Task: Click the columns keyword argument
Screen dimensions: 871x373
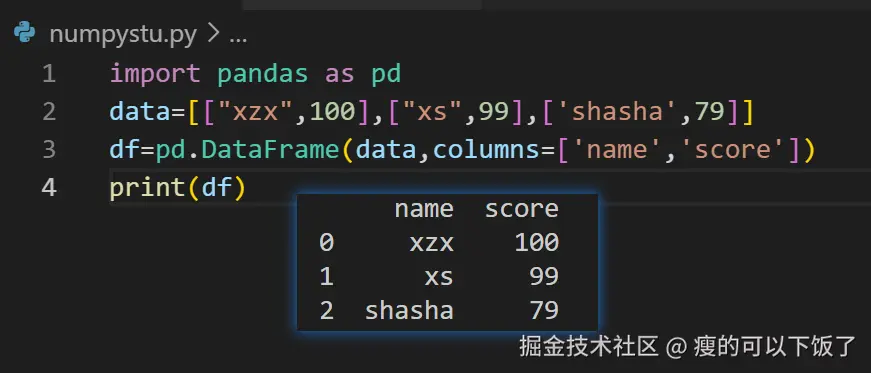Action: pyautogui.click(x=486, y=150)
